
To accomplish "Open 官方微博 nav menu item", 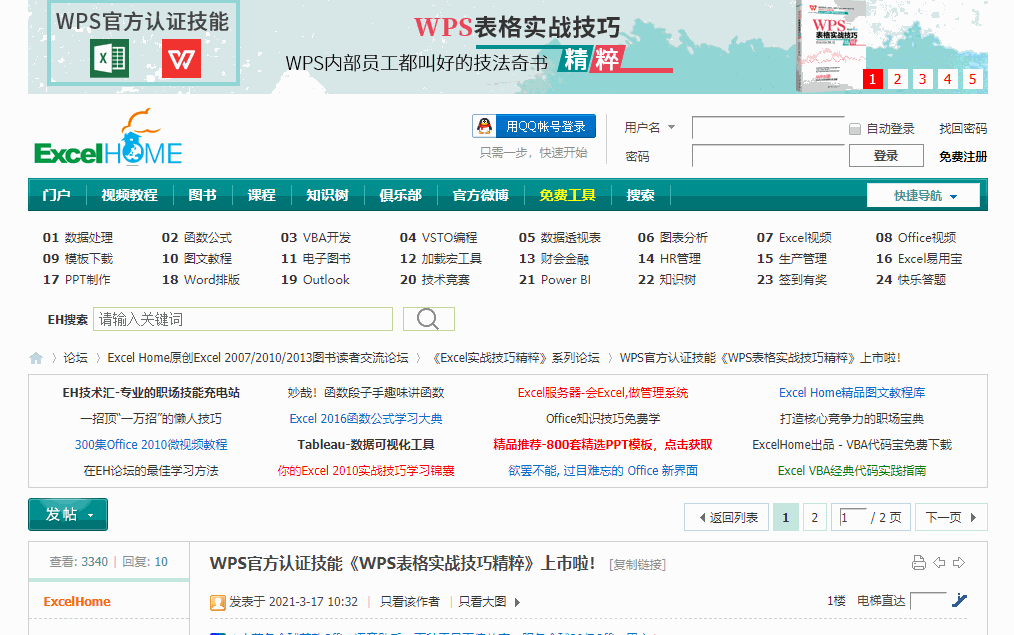I will 480,195.
